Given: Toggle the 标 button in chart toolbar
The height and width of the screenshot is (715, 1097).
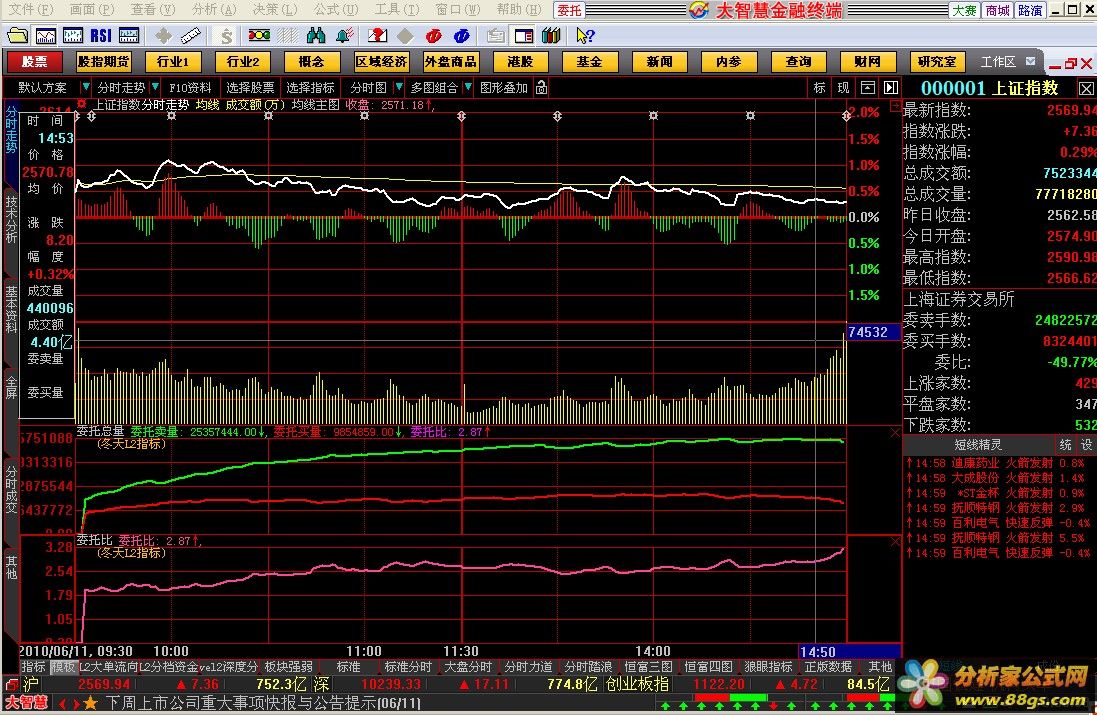Looking at the screenshot, I should click(819, 87).
